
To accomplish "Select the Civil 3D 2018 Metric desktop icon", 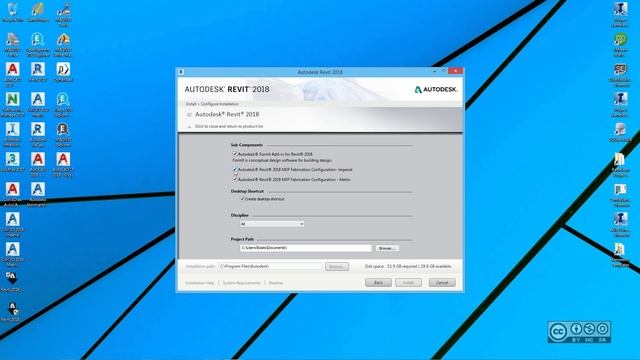I will coord(13,254).
